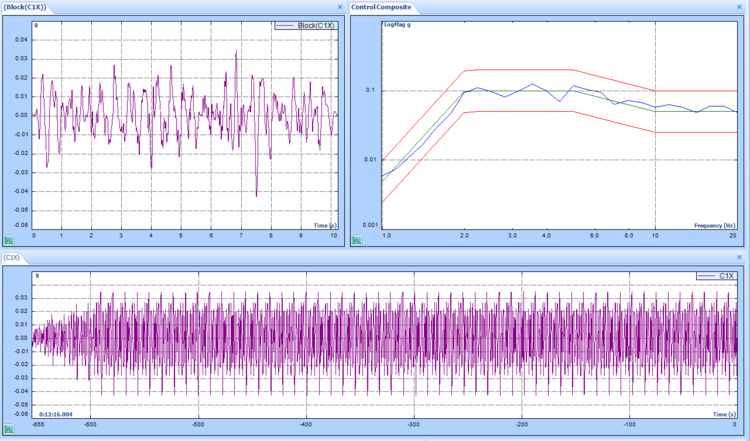Click chart icon below Control Composite plot
This screenshot has height=441, width=750.
[x=355, y=240]
